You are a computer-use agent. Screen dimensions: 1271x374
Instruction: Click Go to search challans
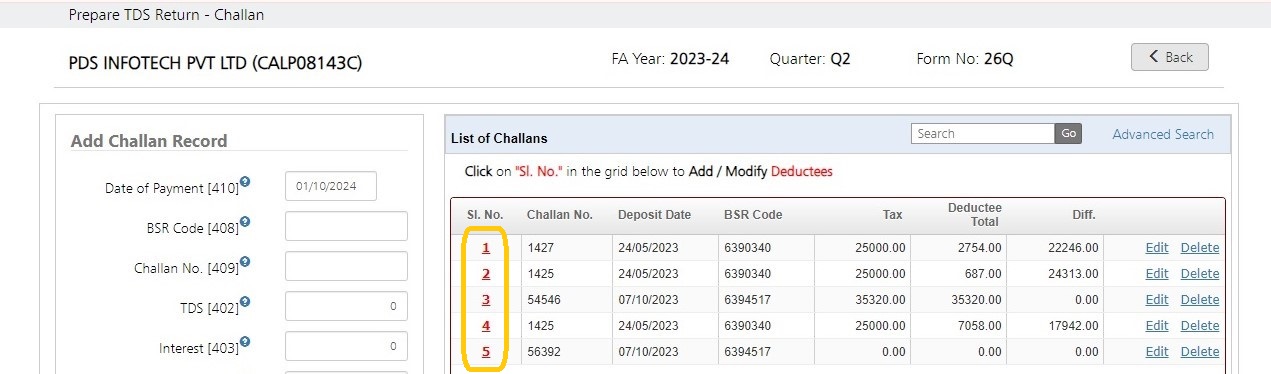point(1068,134)
